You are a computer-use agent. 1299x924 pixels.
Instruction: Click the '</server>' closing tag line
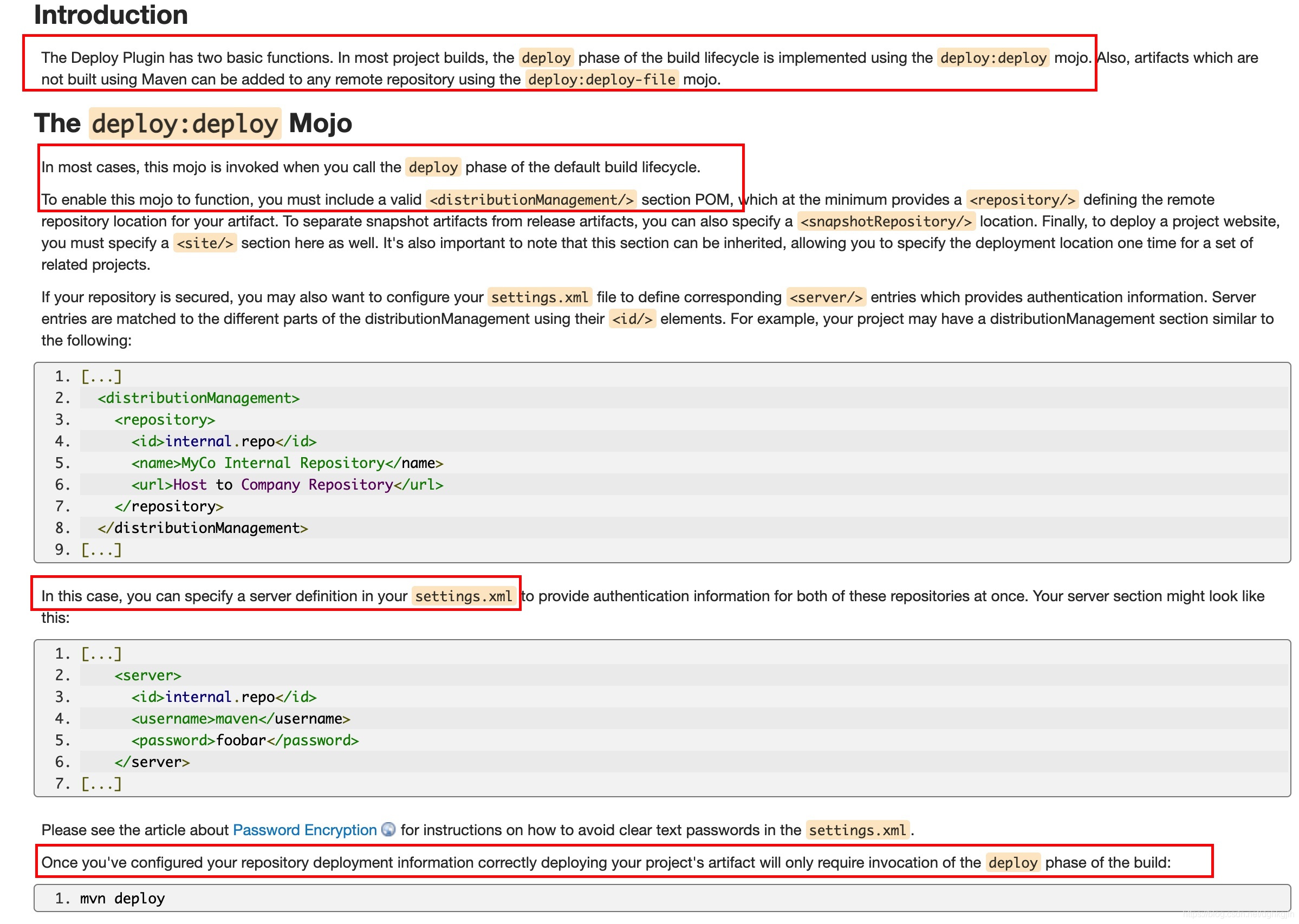152,762
